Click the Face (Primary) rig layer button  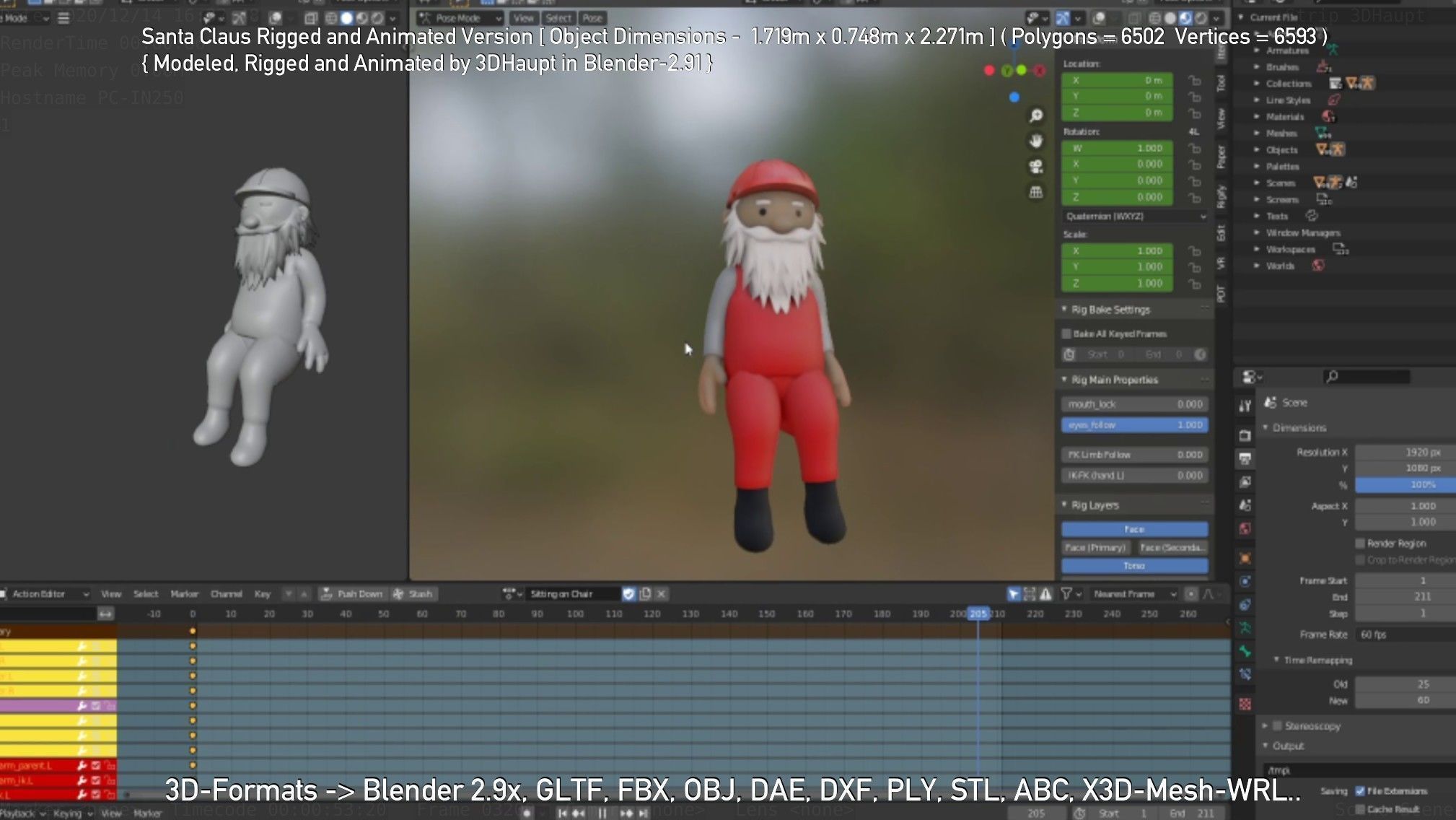pos(1095,548)
